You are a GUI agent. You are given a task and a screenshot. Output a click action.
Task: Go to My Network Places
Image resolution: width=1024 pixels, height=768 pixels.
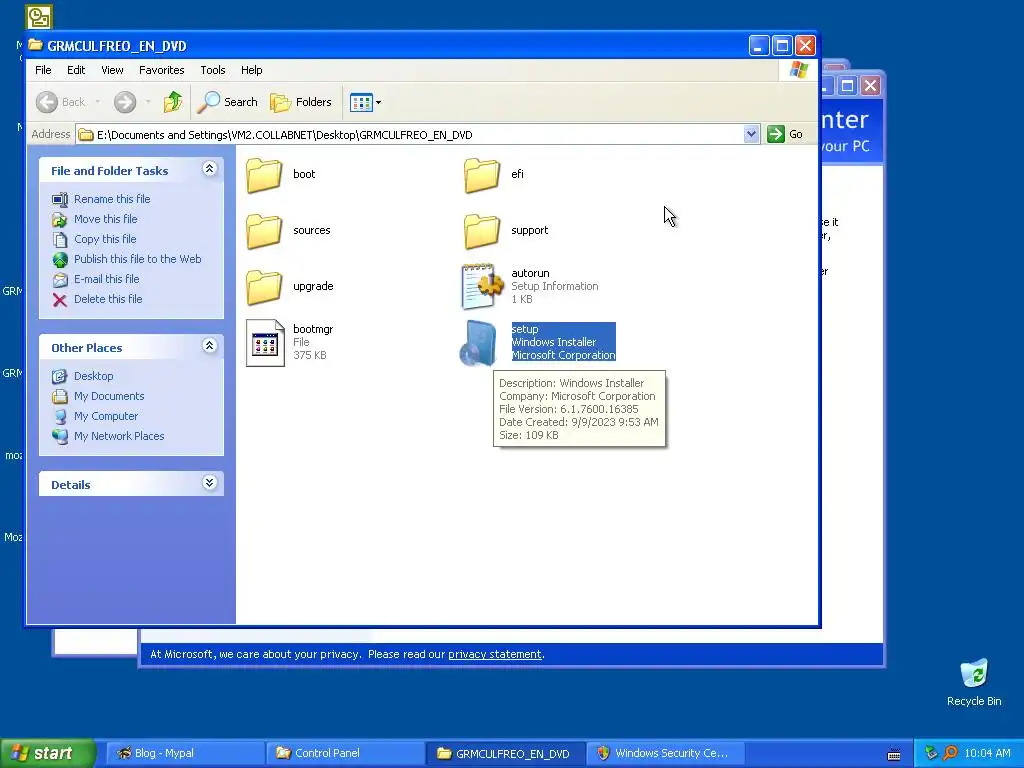point(119,436)
